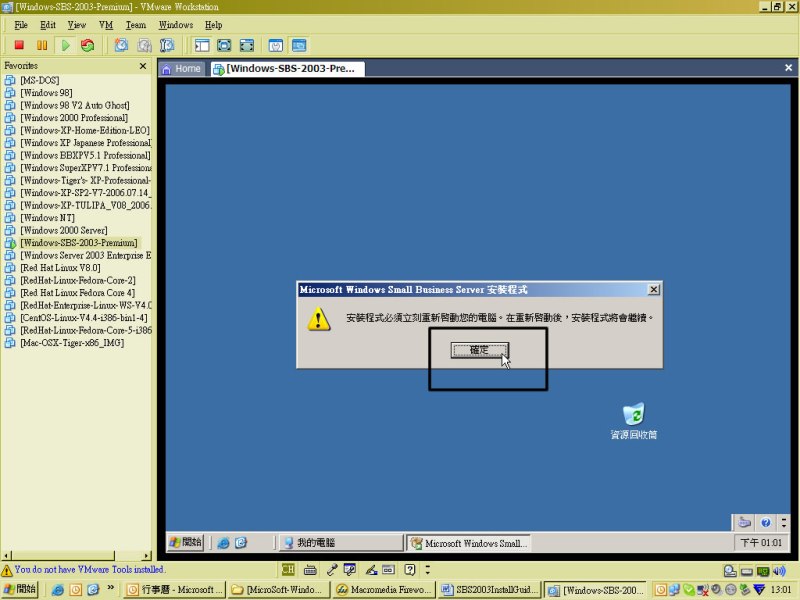This screenshot has width=800, height=600.
Task: Switch to the Home tab
Action: click(181, 69)
